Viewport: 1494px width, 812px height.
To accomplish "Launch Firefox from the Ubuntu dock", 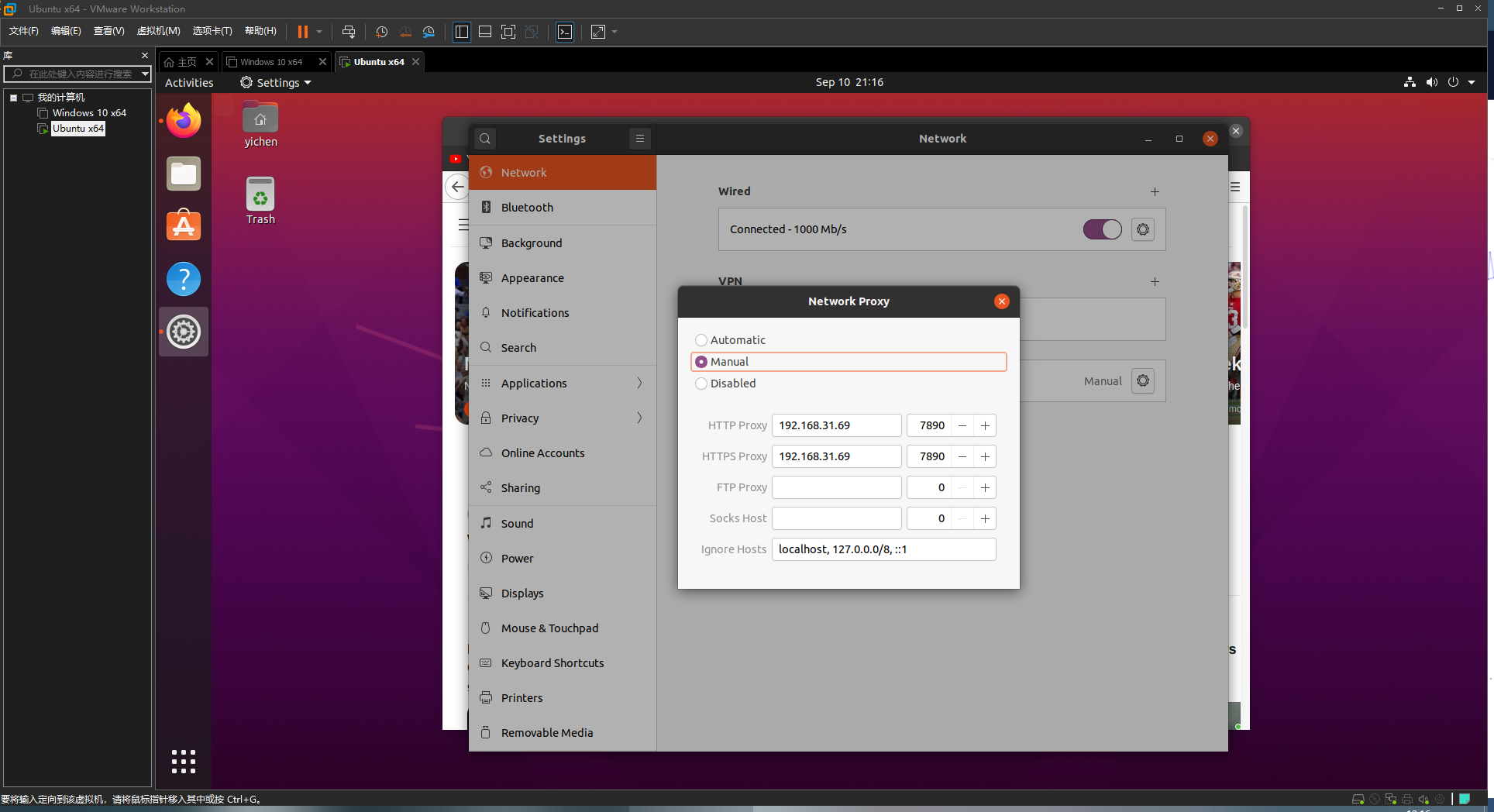I will (x=183, y=121).
